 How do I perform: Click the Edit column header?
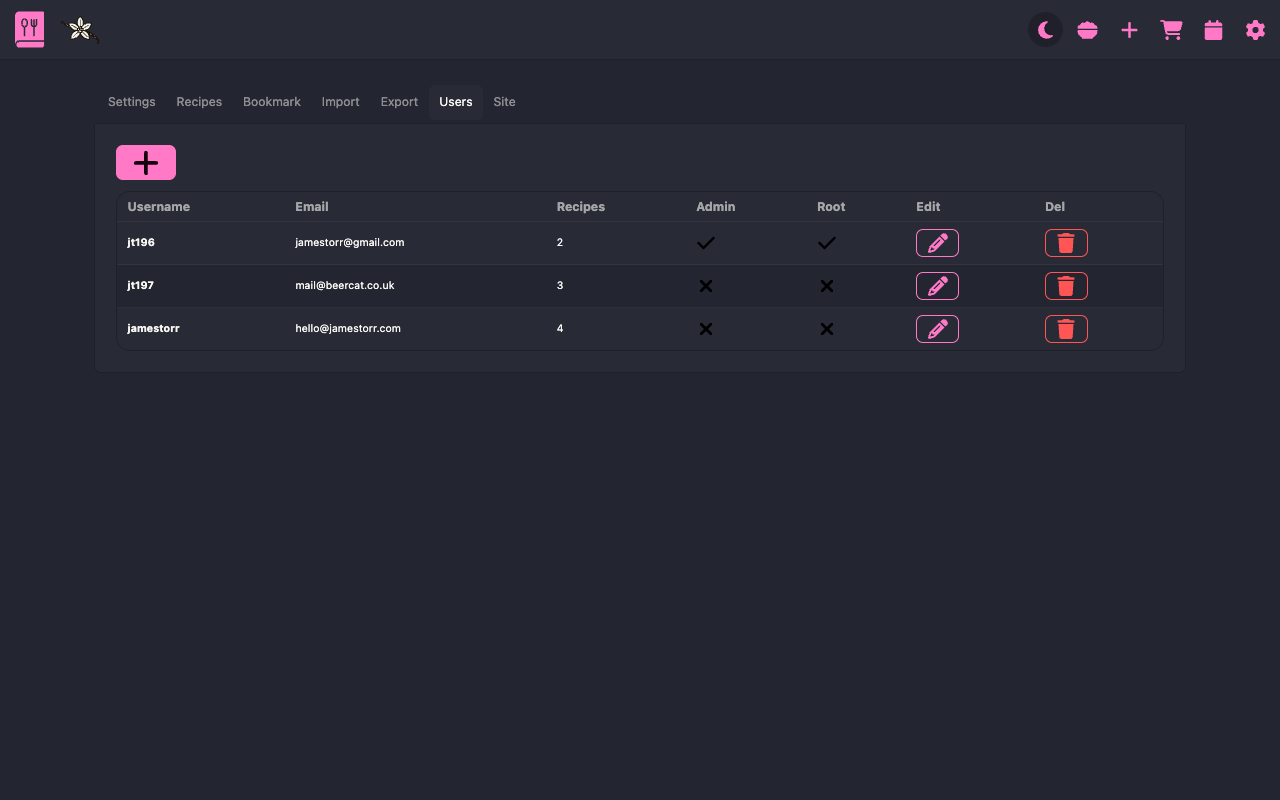click(x=928, y=207)
